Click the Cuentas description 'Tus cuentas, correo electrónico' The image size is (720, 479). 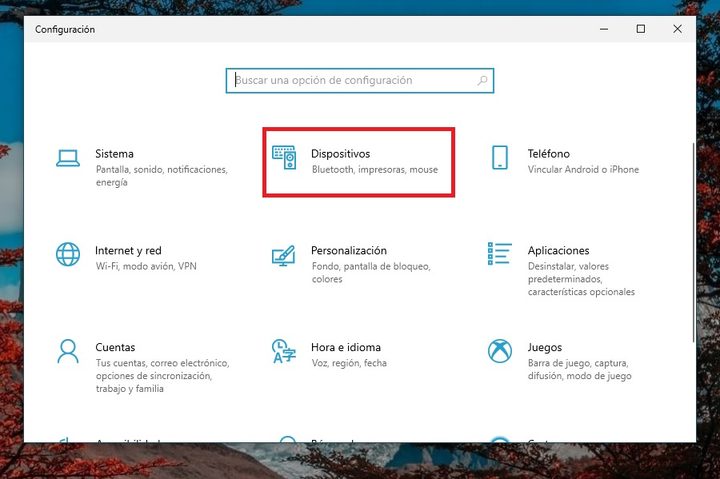click(162, 363)
